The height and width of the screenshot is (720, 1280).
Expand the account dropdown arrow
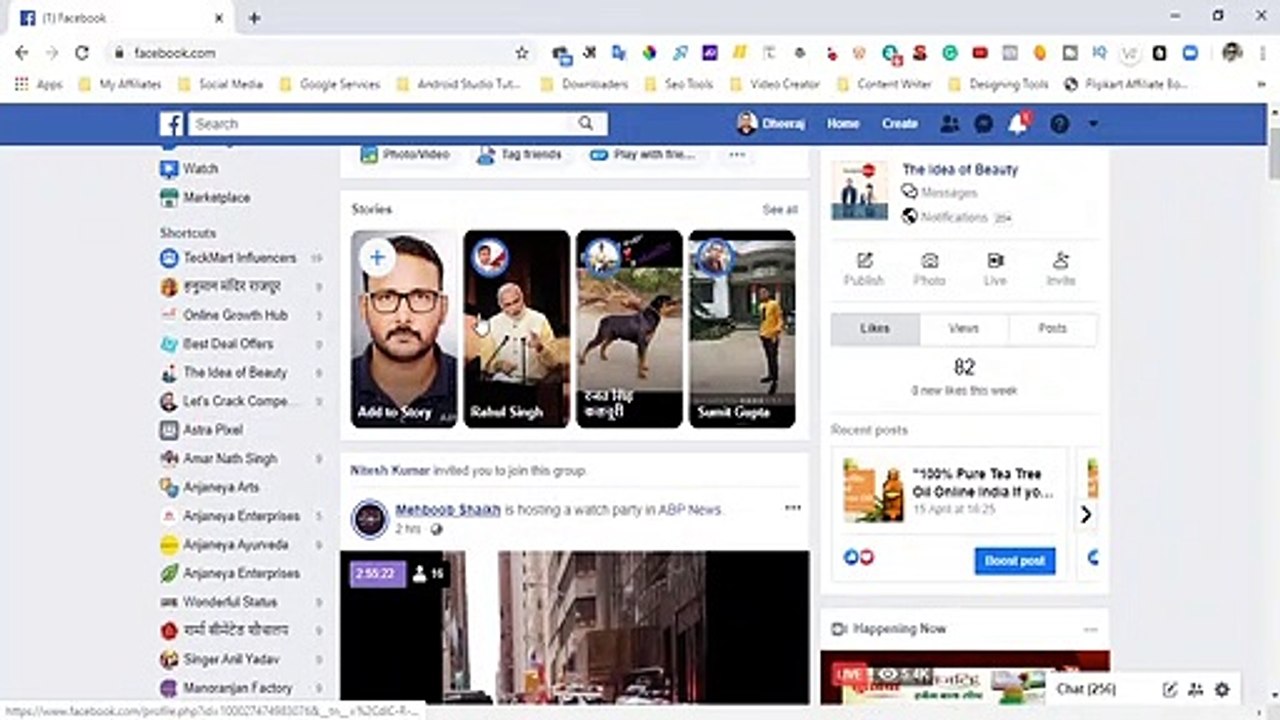pyautogui.click(x=1093, y=124)
